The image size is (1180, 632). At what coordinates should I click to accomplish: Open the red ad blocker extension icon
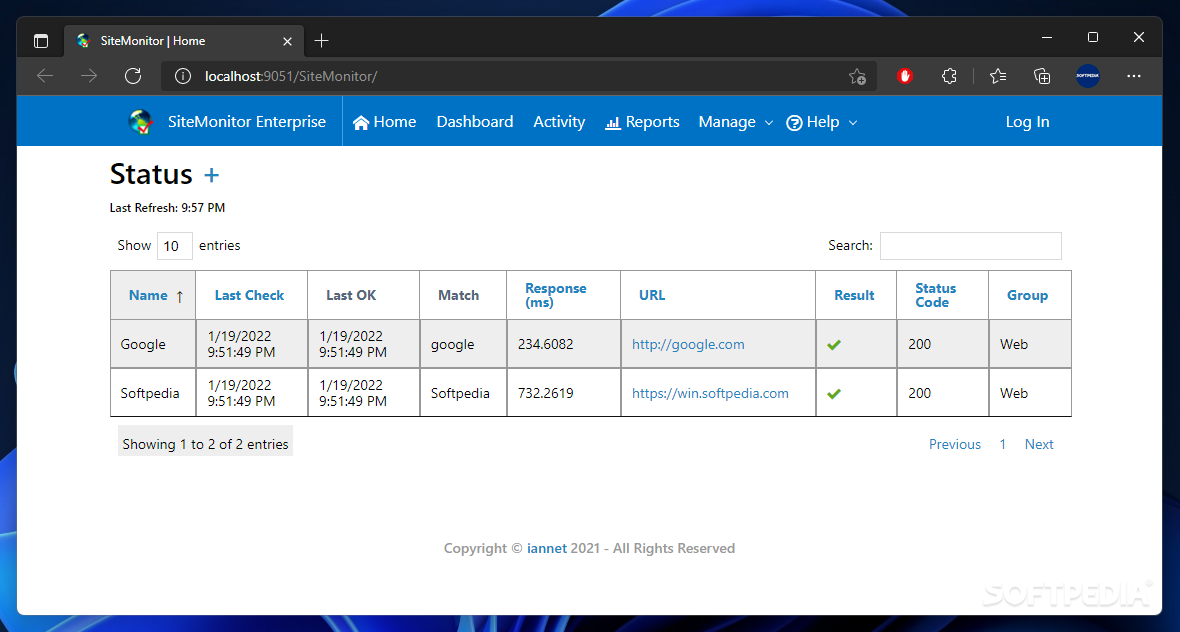click(x=905, y=76)
